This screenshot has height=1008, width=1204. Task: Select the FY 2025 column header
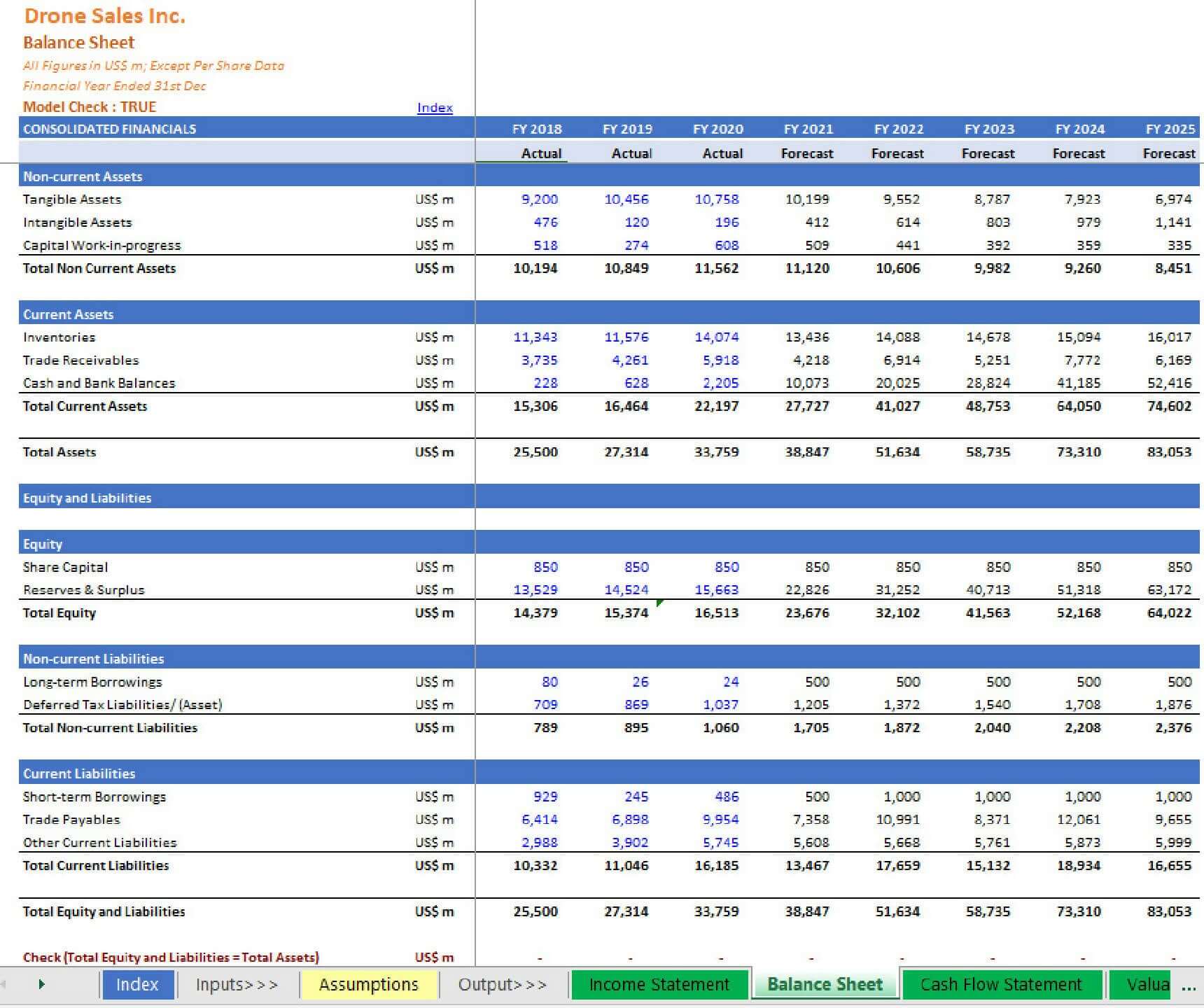(1170, 129)
